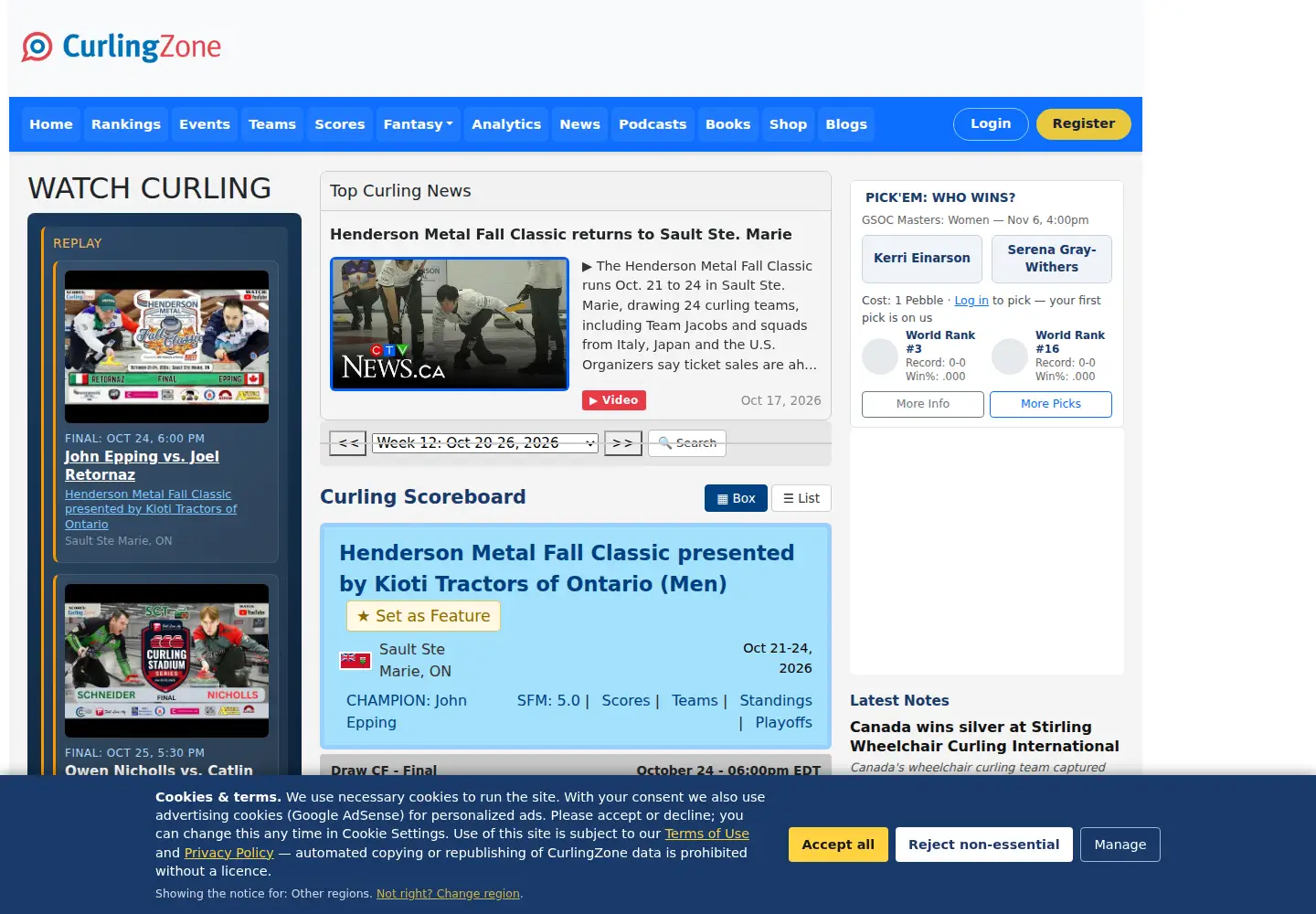Screen dimensions: 1316x914
Task: Open the Shop nav item
Action: click(x=789, y=124)
